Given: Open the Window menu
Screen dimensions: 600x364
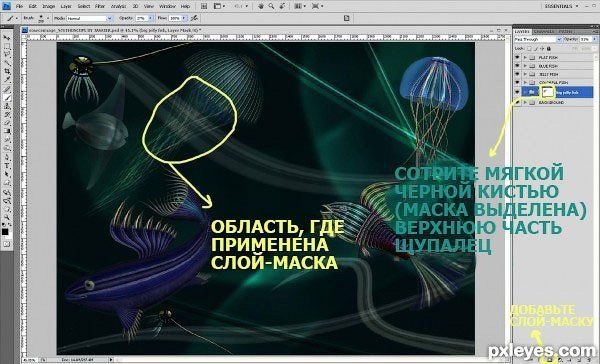Looking at the screenshot, I should pos(167,6).
